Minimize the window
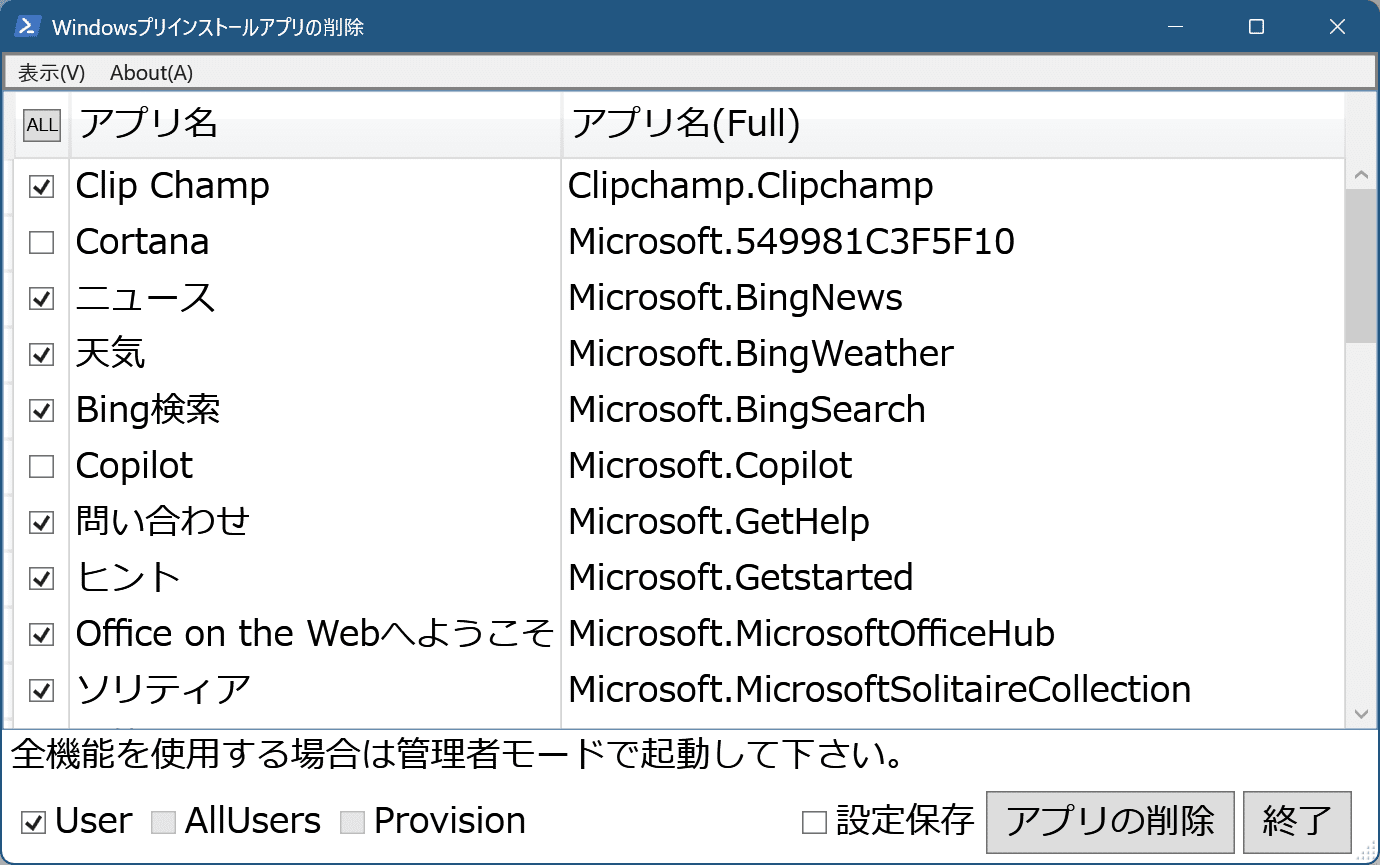Image resolution: width=1380 pixels, height=865 pixels. (x=1175, y=27)
